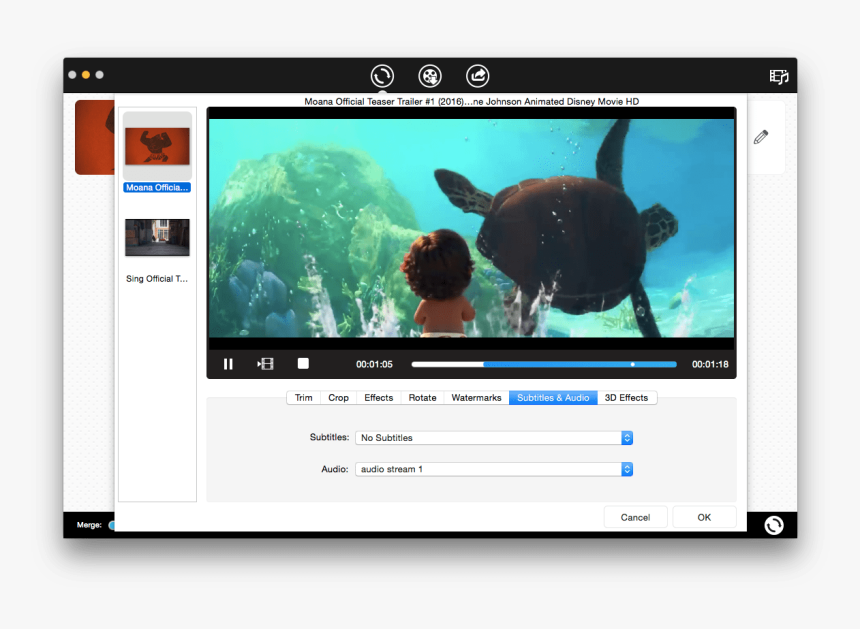Viewport: 860px width, 629px height.
Task: Select the Sing Official Trailer clip
Action: pos(156,237)
